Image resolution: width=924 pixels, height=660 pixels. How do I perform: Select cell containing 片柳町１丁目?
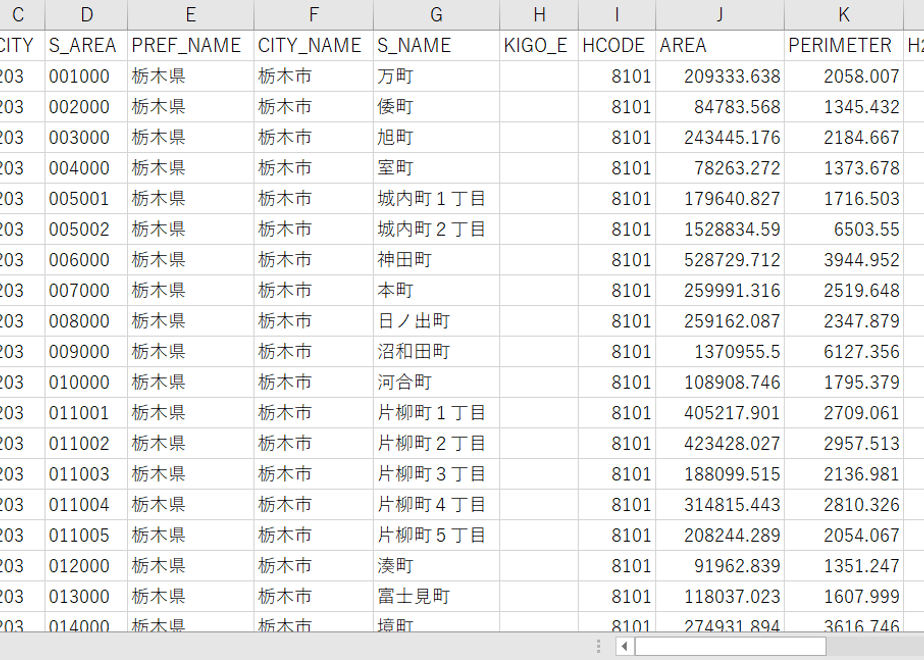pos(436,412)
